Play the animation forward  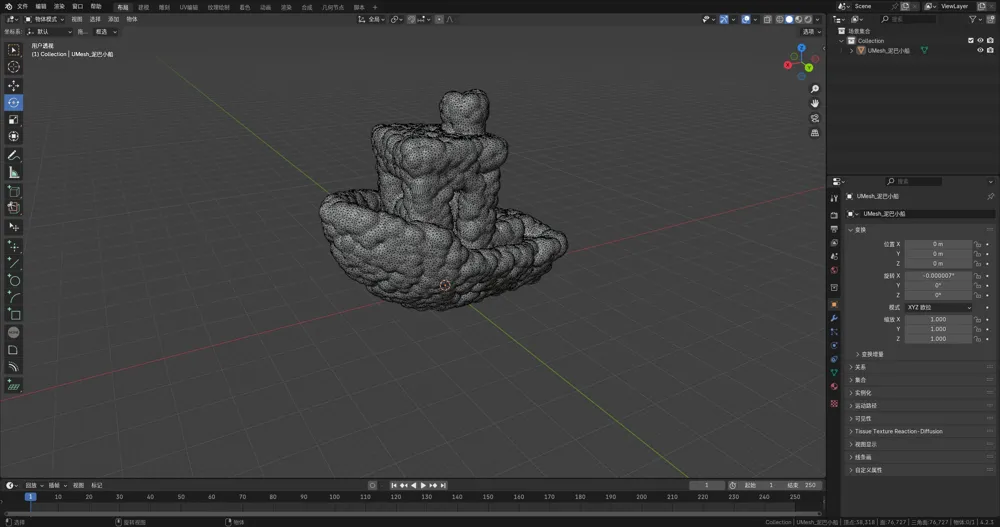[x=423, y=486]
